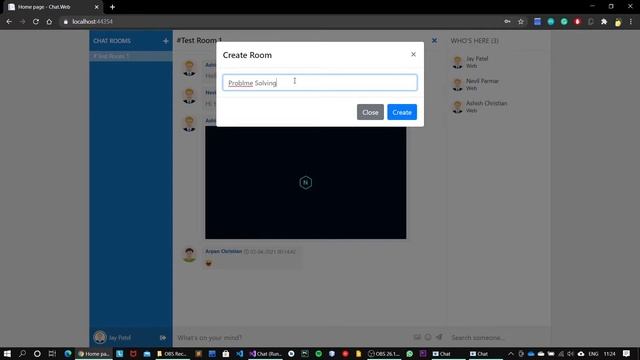
Task: Open the notification center icon
Action: pos(627,353)
